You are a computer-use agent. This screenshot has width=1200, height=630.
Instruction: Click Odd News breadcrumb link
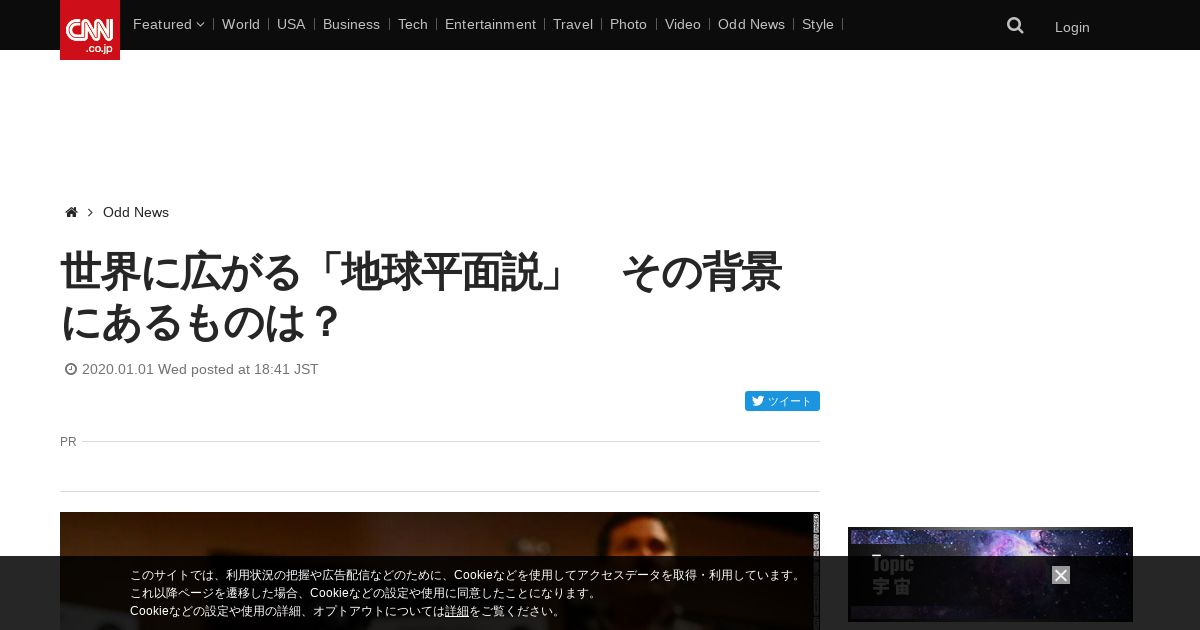(136, 212)
